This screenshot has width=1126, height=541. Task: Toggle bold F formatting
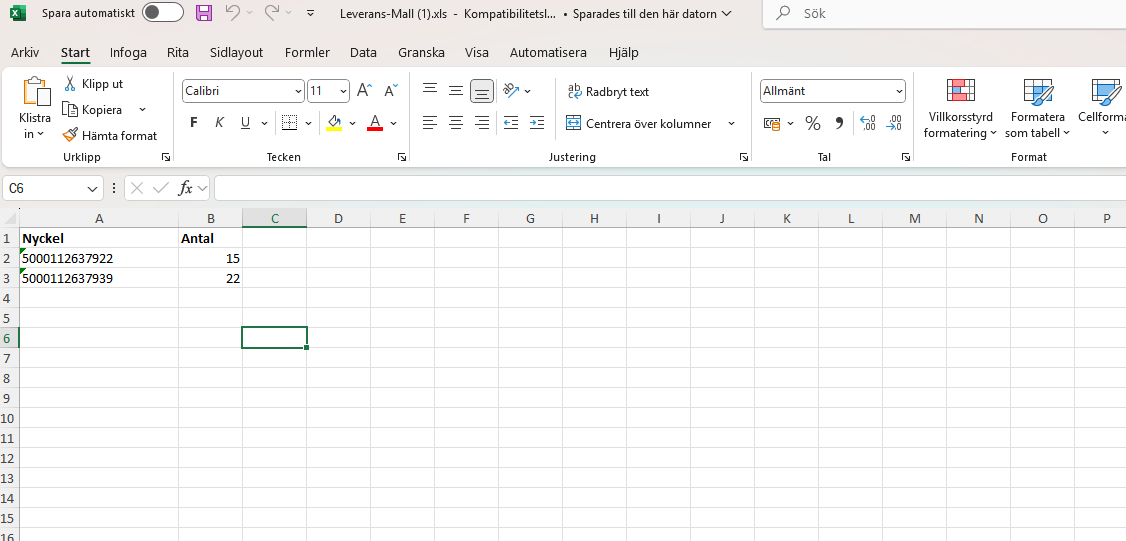pos(193,123)
